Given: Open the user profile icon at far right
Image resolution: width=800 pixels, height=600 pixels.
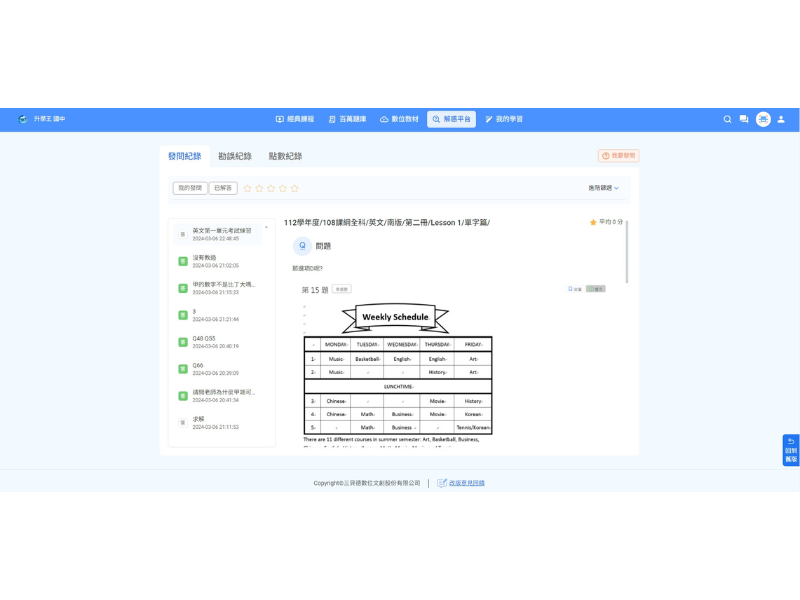Looking at the screenshot, I should point(781,119).
